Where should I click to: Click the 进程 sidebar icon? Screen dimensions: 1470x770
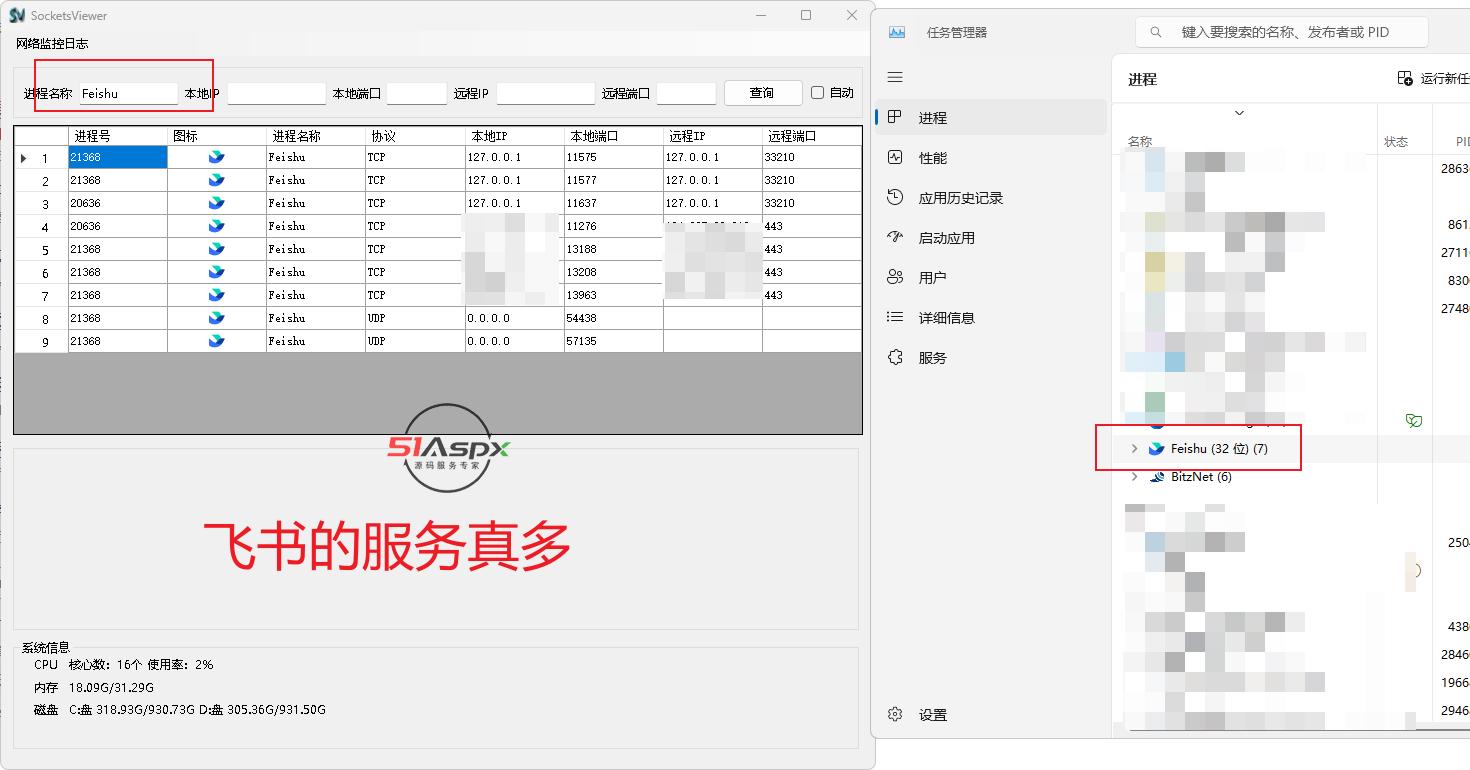point(895,117)
